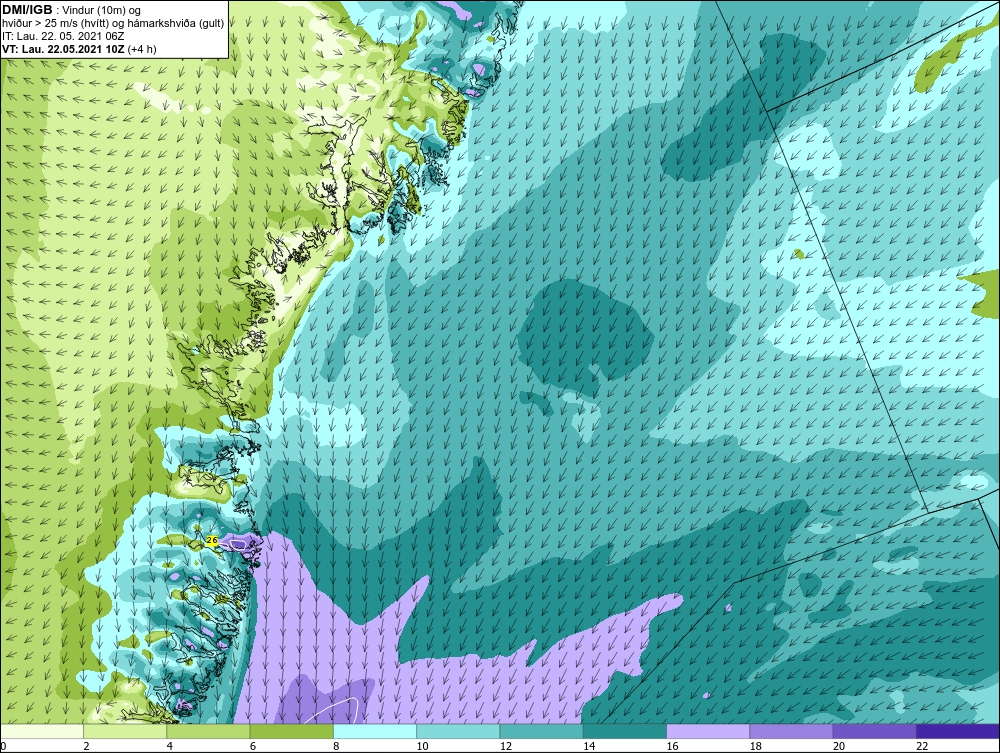The image size is (1000, 753).
Task: Click the VT: Lau. 22.05.2021 10Z line
Action: click(79, 49)
